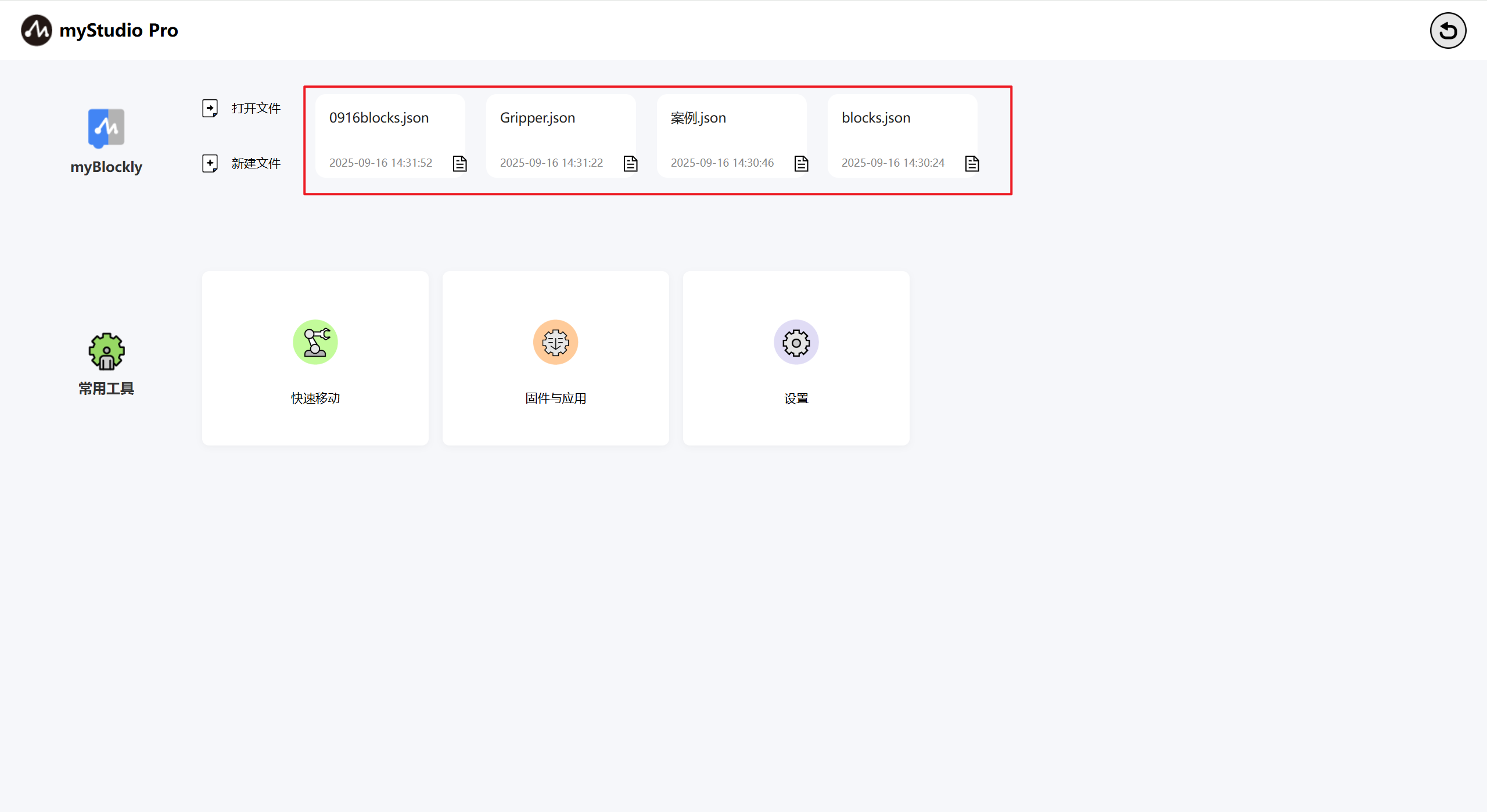
Task: Click the back arrow button top-right
Action: click(1448, 30)
